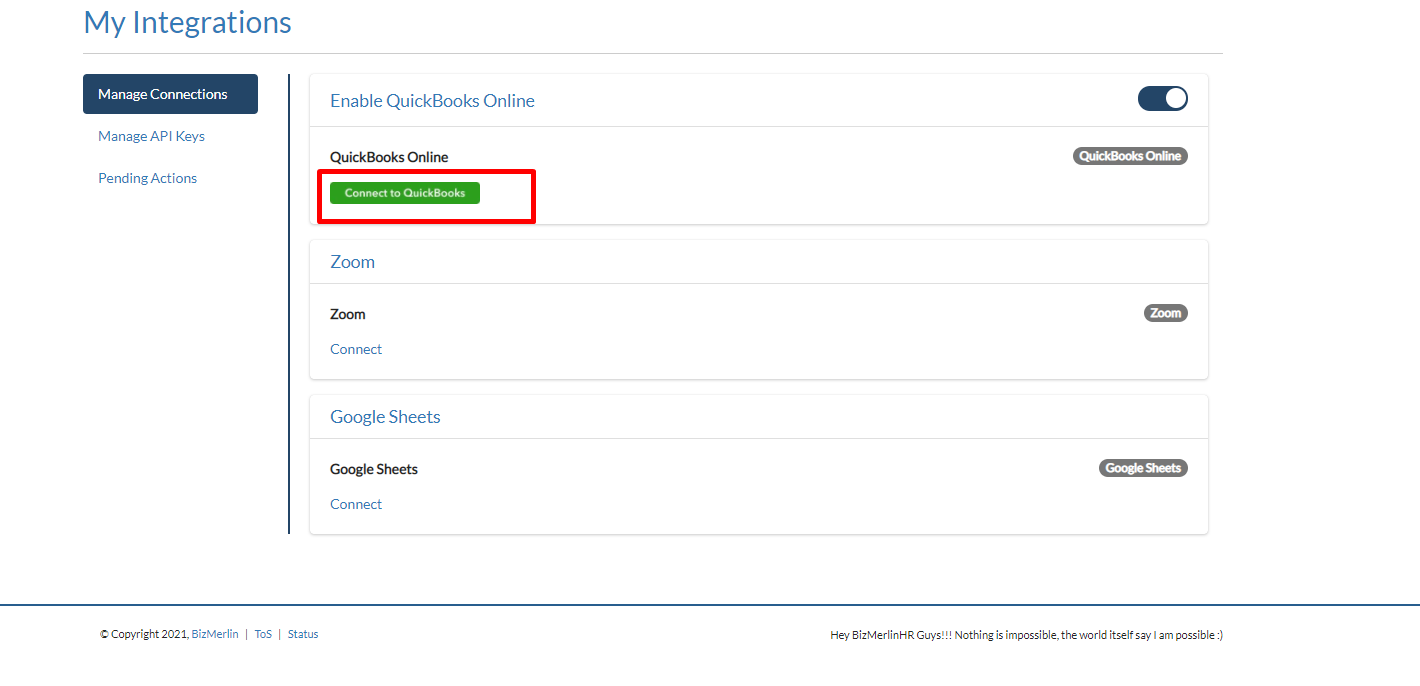Viewport: 1420px width, 686px height.
Task: Click the 'Nothing is impossible' footer quote
Action: pyautogui.click(x=1026, y=635)
